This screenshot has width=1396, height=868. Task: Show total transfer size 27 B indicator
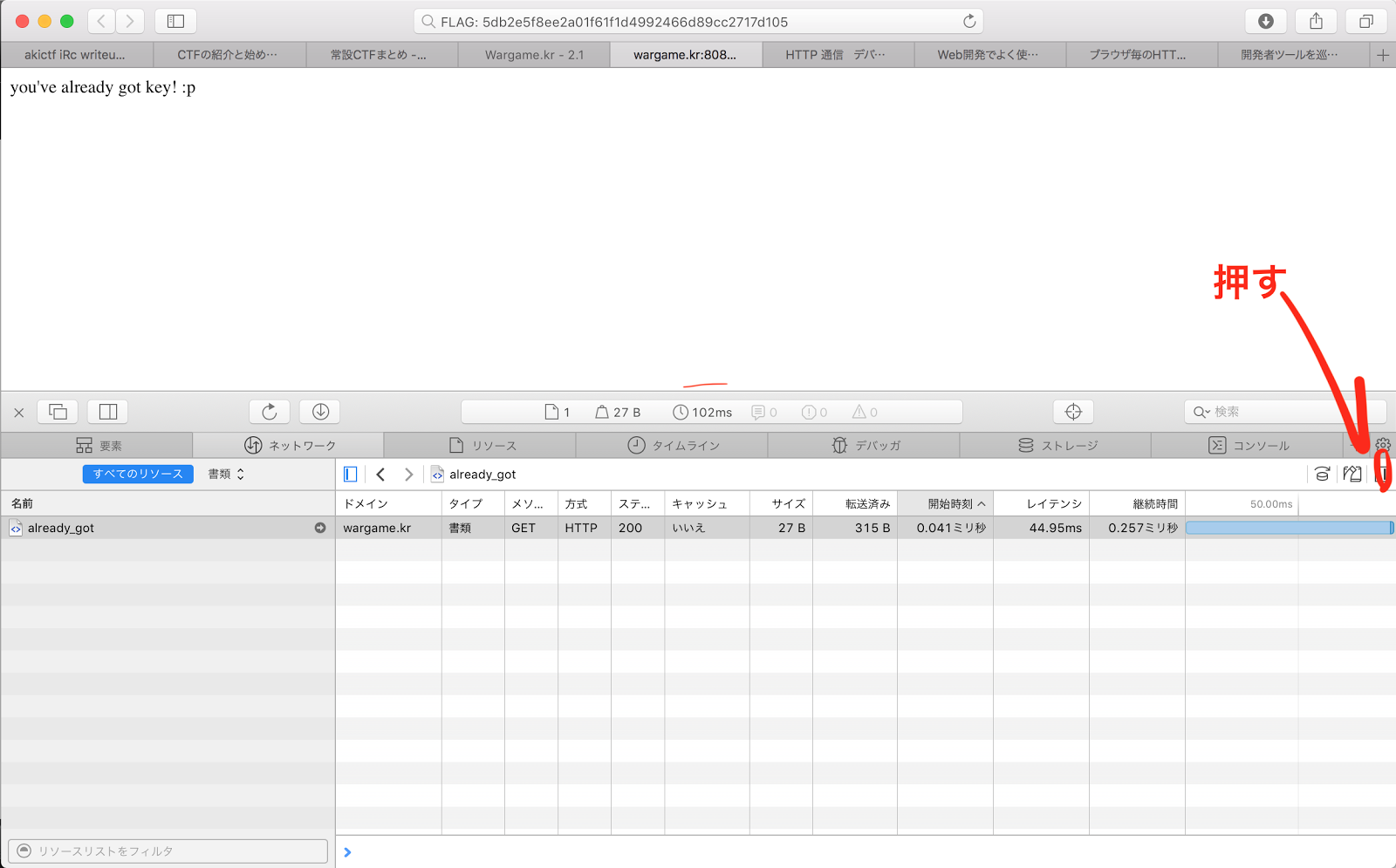pyautogui.click(x=618, y=412)
